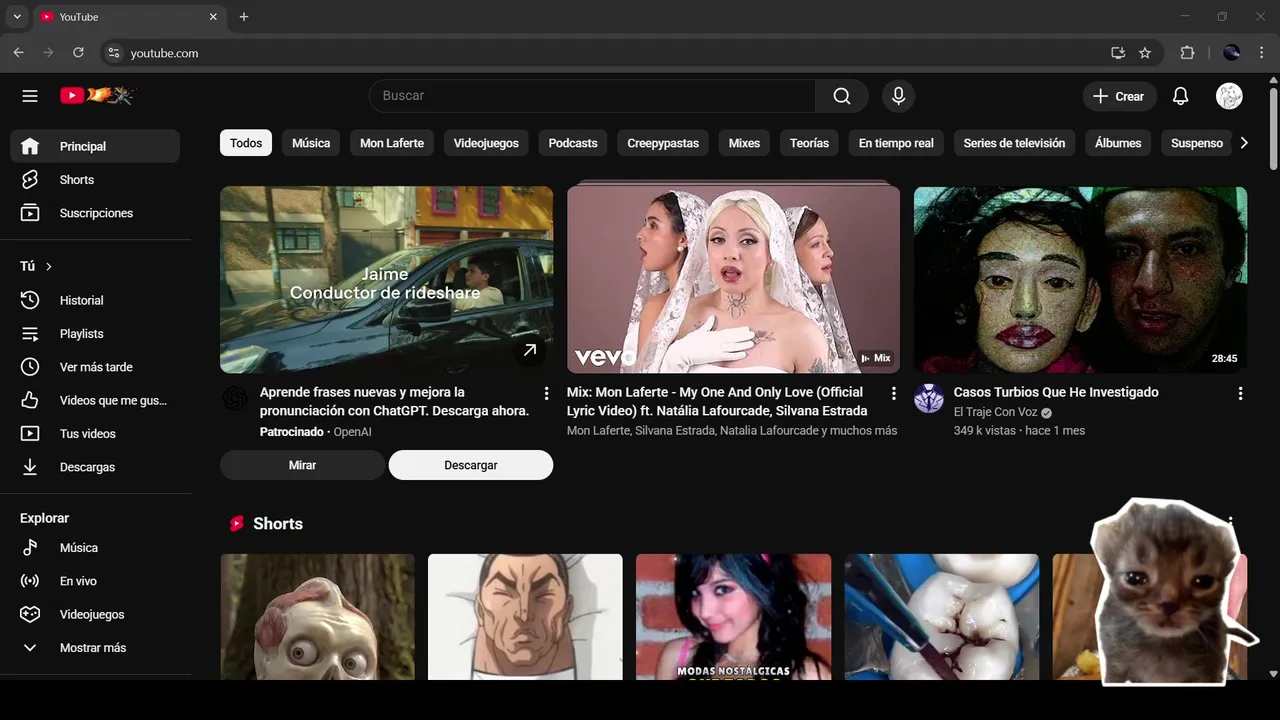
Task: Click external link arrow on ad thumbnail
Action: 530,350
